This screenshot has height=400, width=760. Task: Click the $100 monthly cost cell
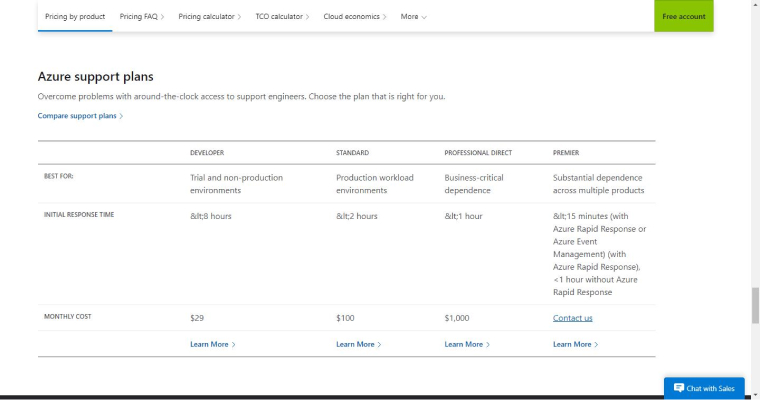tap(345, 318)
